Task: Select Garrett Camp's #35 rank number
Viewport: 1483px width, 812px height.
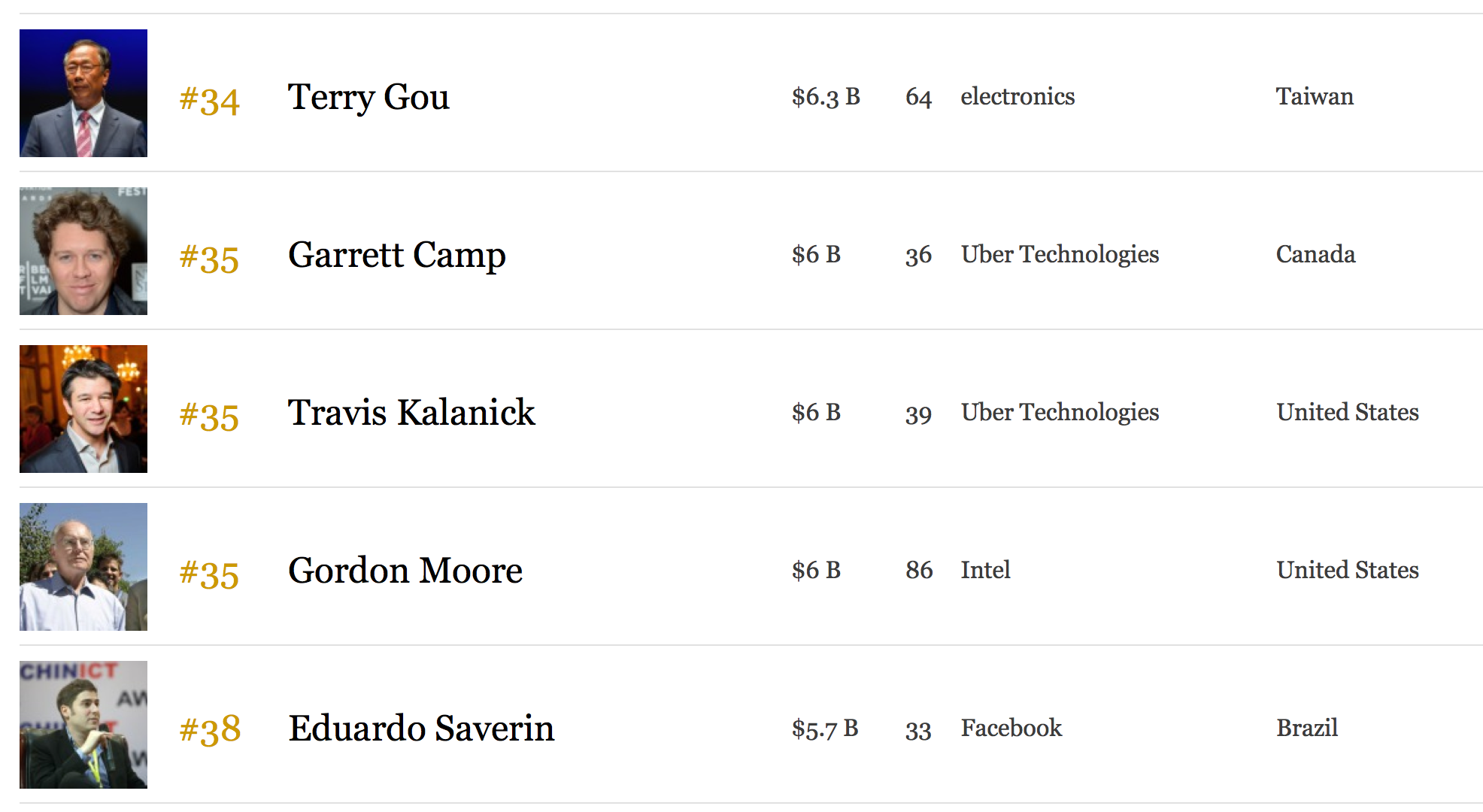Action: pyautogui.click(x=209, y=258)
